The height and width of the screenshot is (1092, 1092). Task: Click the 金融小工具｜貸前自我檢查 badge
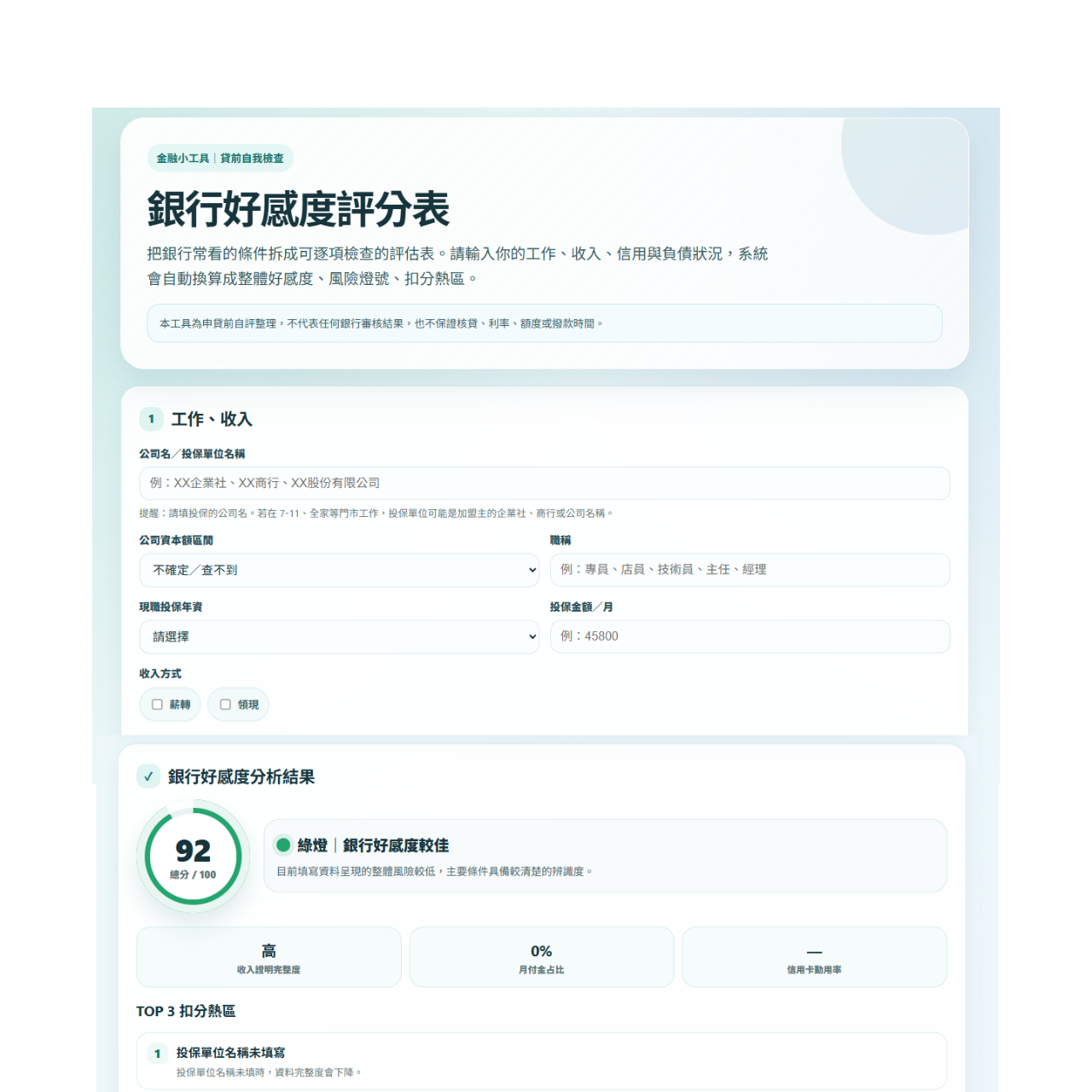click(220, 159)
